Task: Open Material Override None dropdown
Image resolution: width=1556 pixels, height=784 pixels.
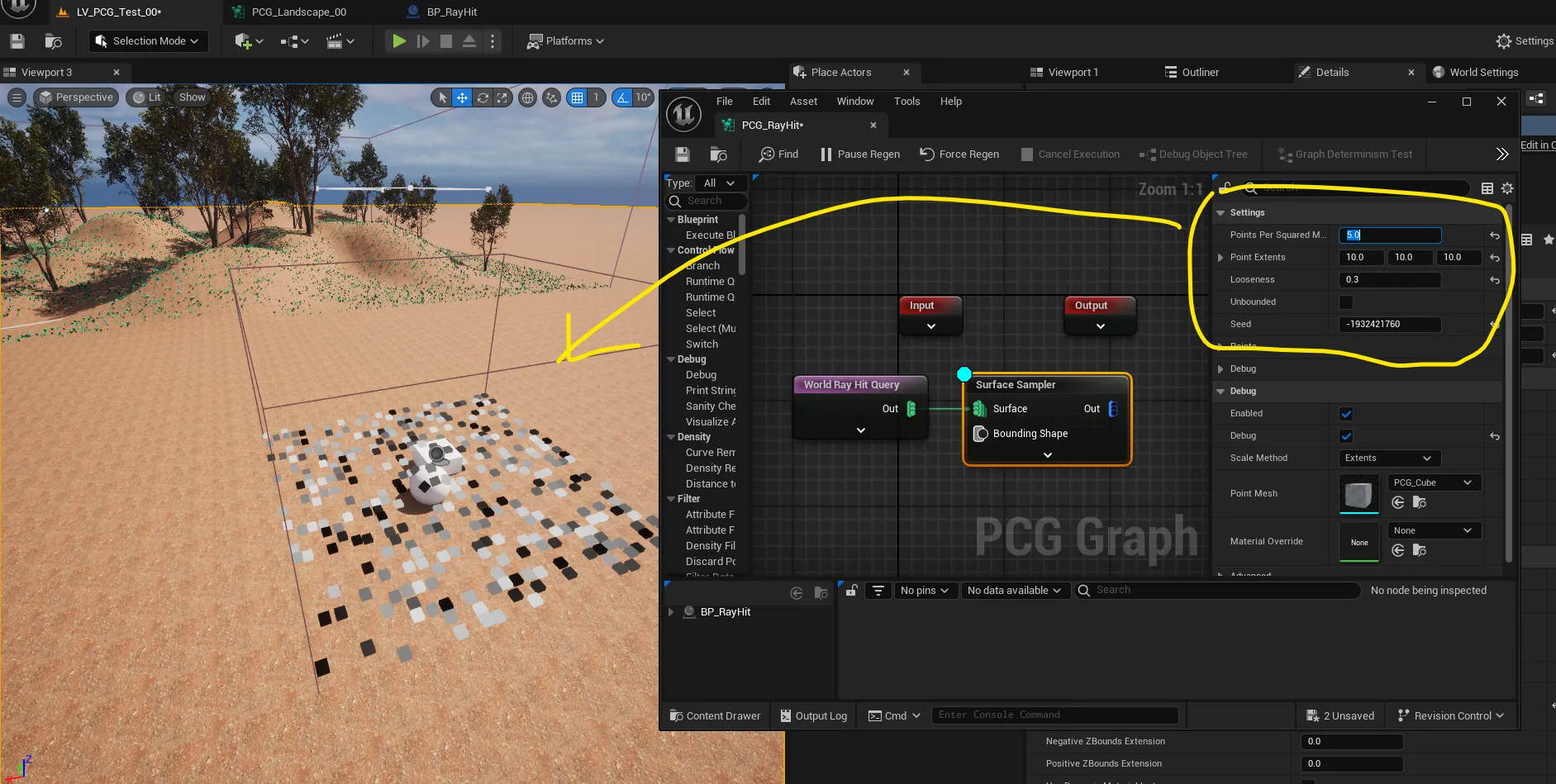Action: [1432, 531]
